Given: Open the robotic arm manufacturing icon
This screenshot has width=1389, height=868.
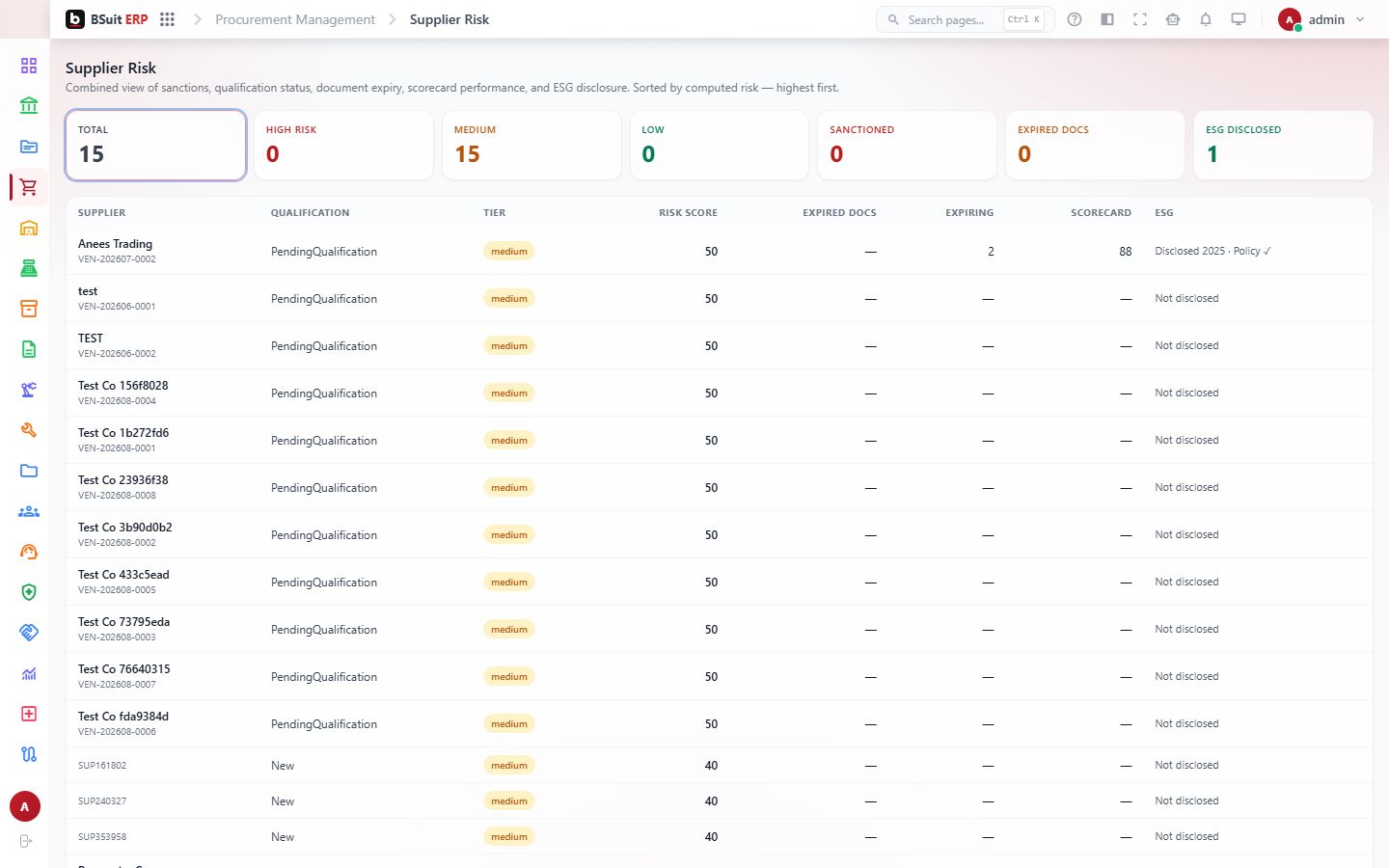Looking at the screenshot, I should tap(29, 390).
